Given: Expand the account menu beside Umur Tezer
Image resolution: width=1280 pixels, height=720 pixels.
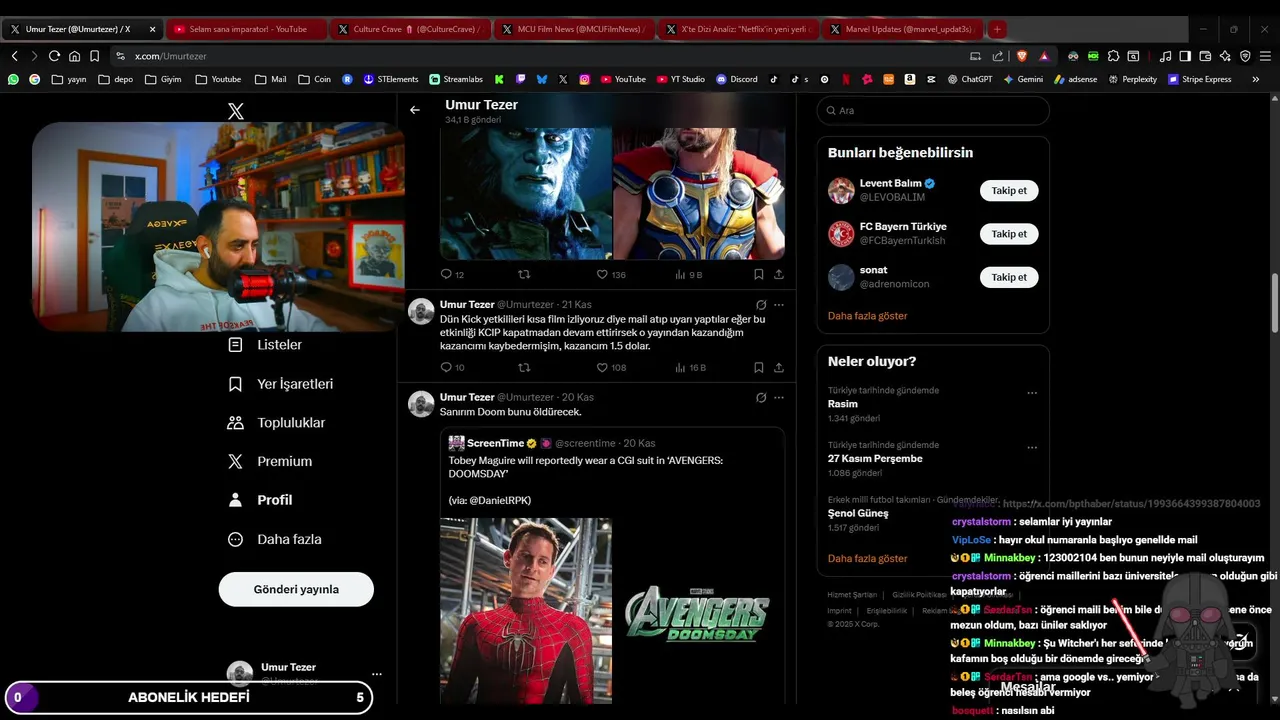Looking at the screenshot, I should 376,674.
